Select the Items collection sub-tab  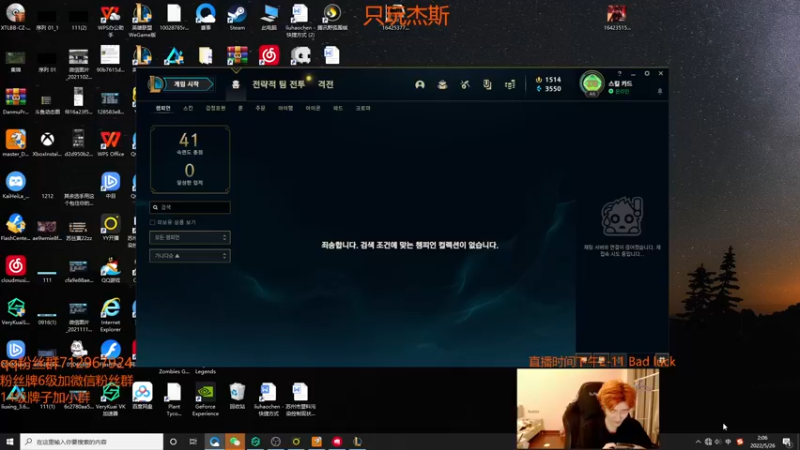285,108
